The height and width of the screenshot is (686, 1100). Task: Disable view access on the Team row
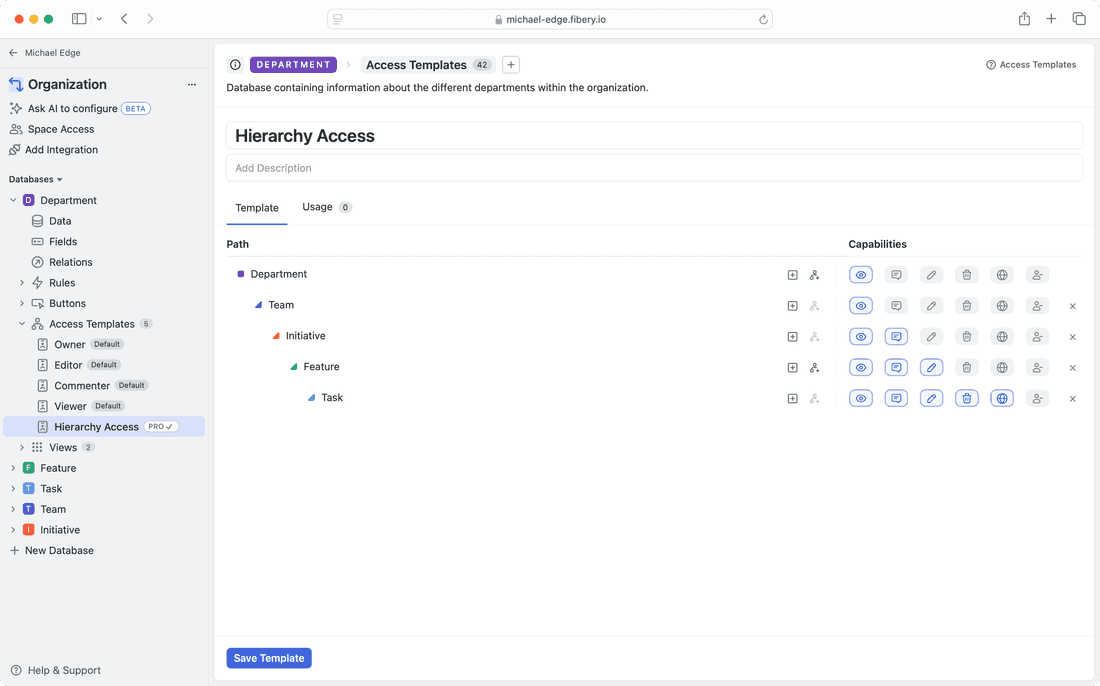pos(860,305)
